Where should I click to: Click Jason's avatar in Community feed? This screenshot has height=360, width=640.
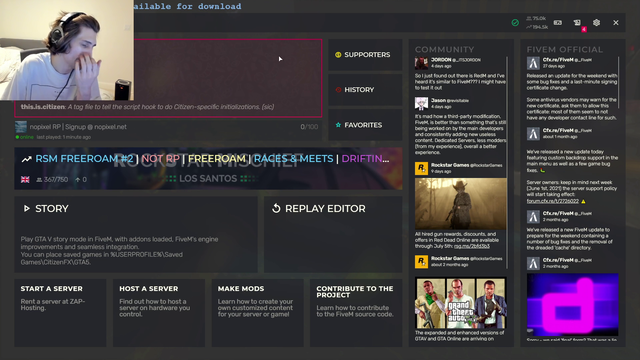tap(421, 104)
